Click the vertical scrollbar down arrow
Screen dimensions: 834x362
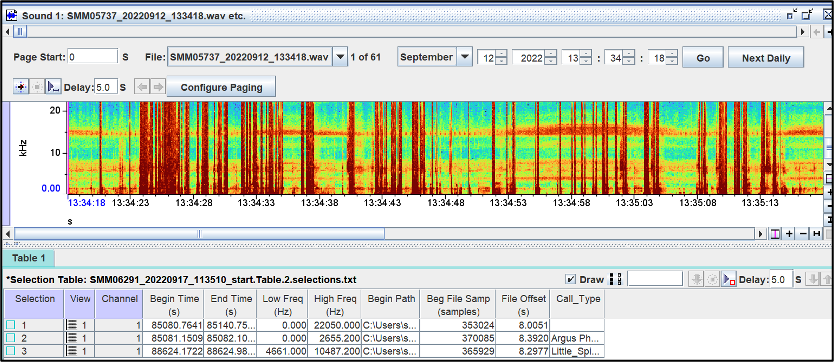(x=829, y=164)
